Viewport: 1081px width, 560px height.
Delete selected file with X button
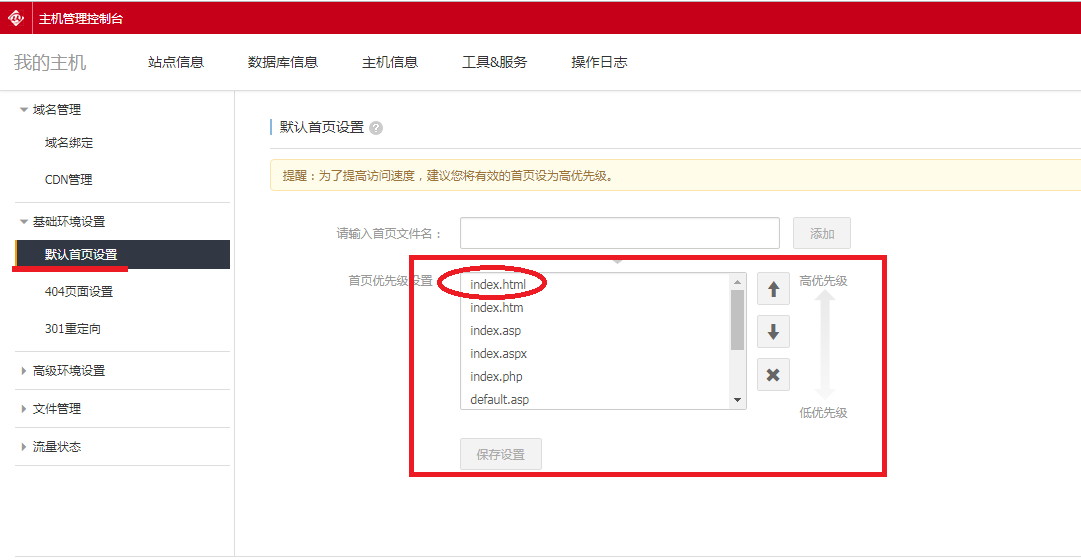[773, 375]
